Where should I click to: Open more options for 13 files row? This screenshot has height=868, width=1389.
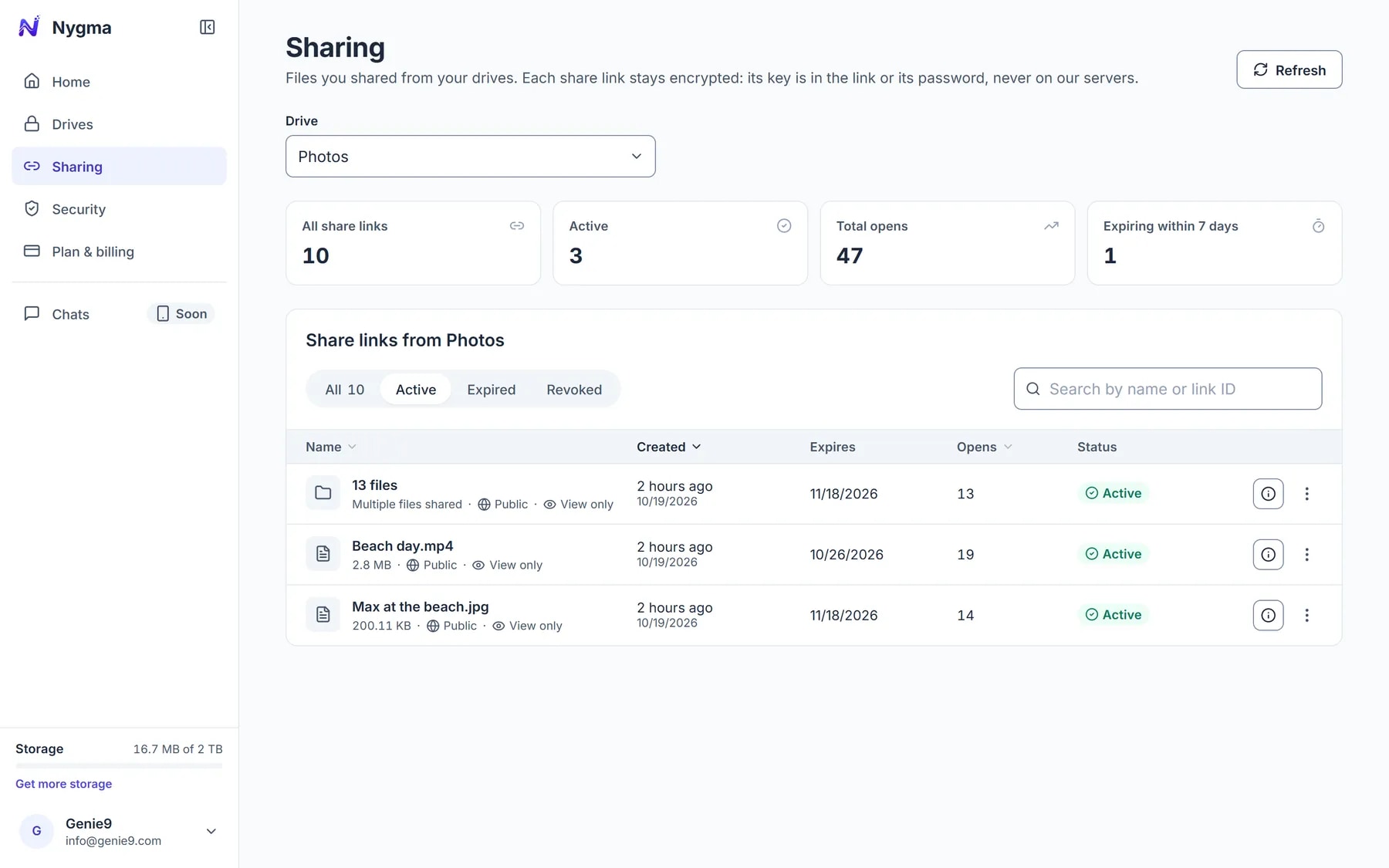pos(1306,494)
